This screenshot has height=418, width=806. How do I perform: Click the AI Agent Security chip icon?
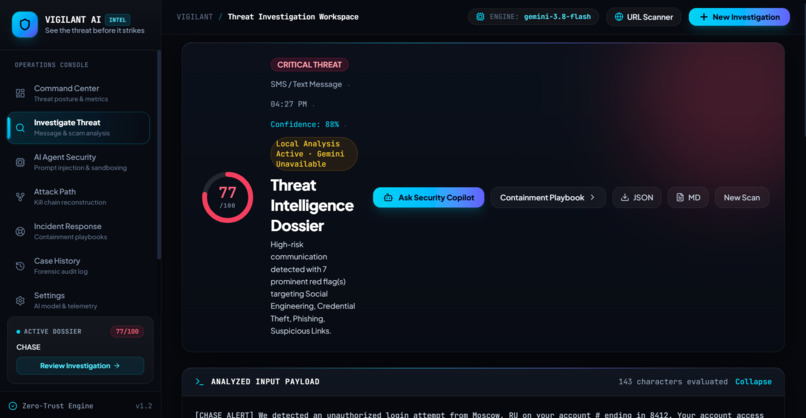tap(20, 162)
